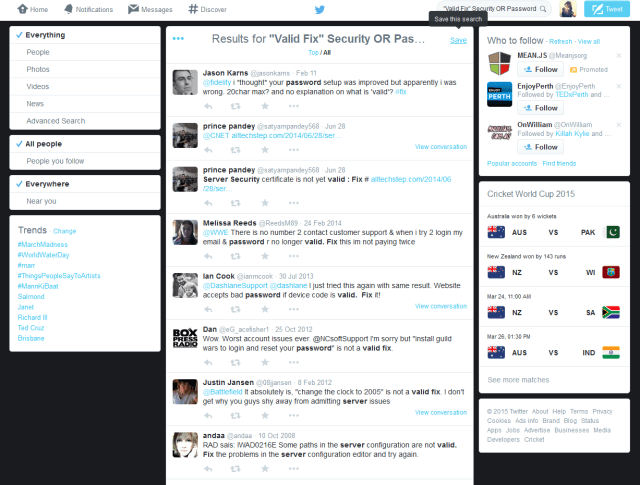Limit results to People you follow
Image resolution: width=640 pixels, height=485 pixels.
click(85, 161)
